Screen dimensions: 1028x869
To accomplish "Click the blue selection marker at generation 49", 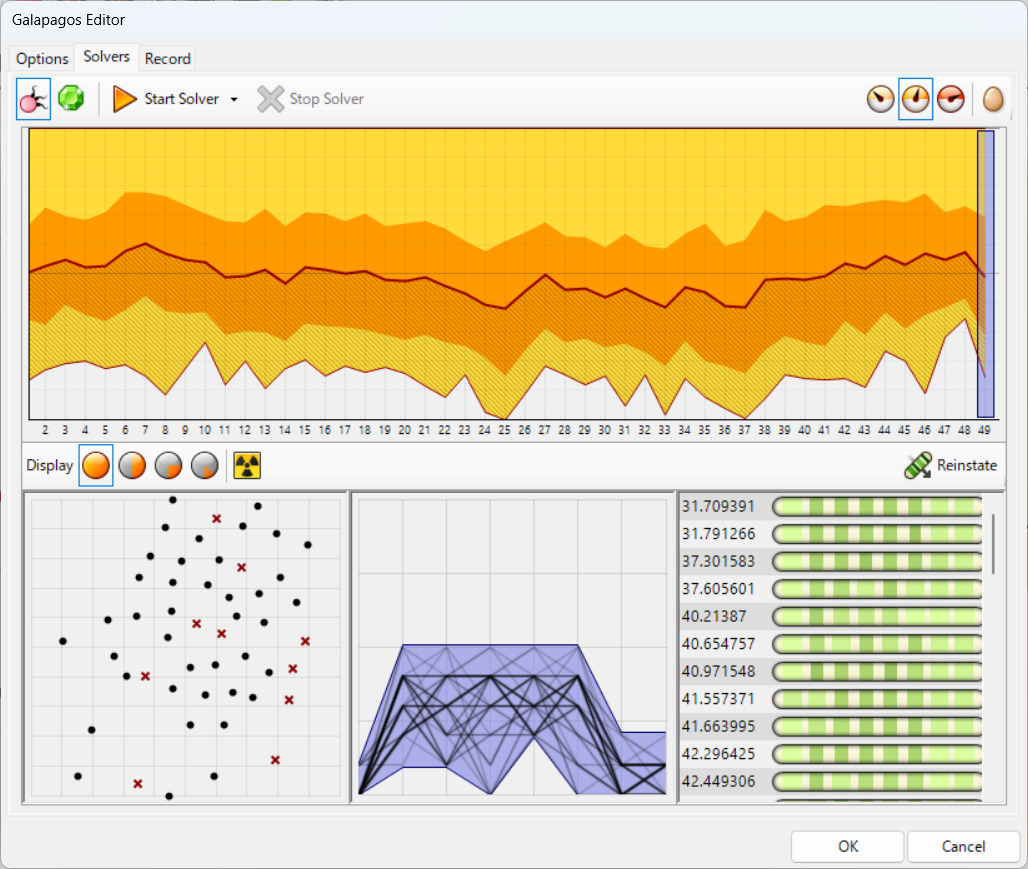I will tap(985, 275).
